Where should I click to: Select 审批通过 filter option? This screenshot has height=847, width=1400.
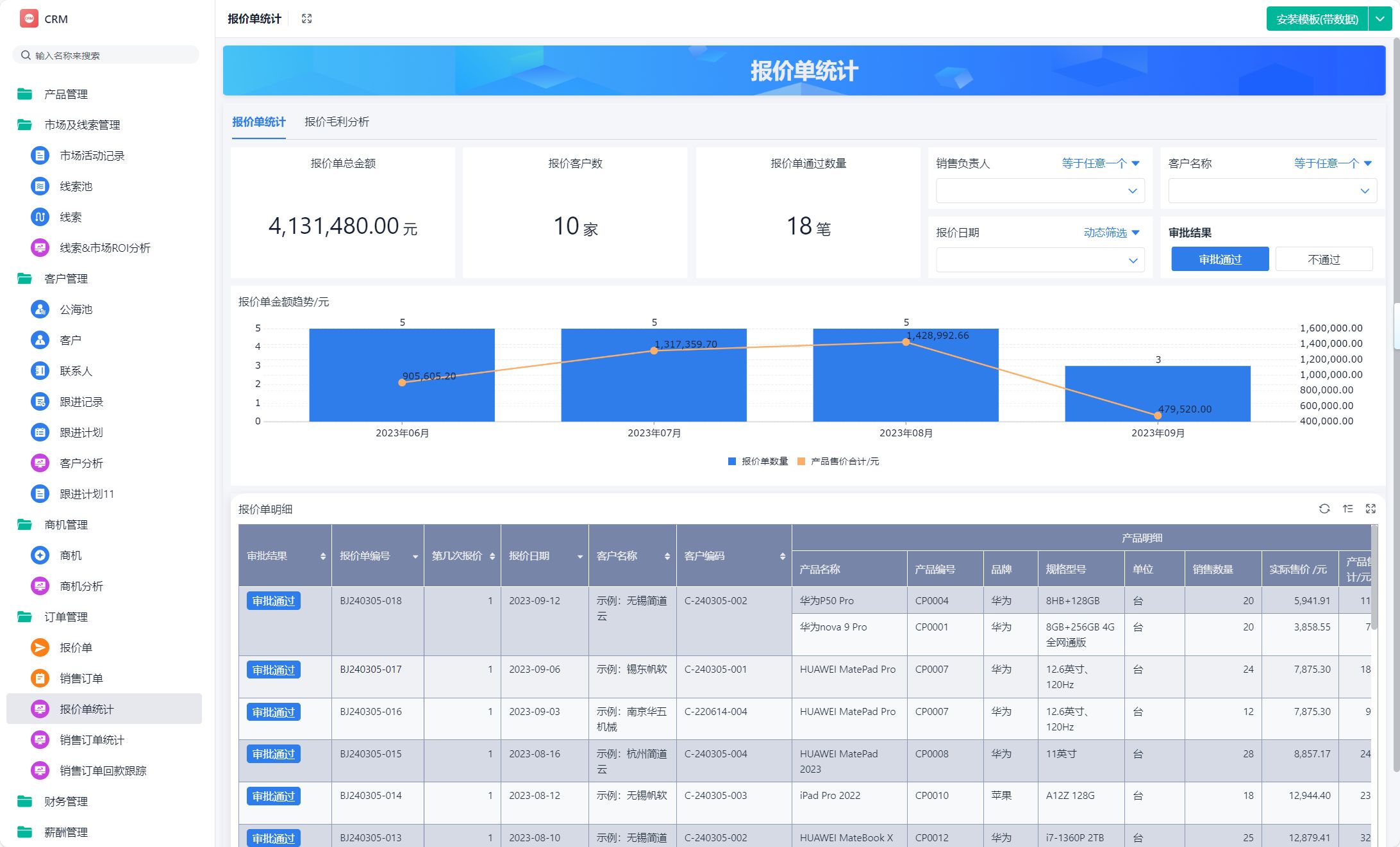1219,259
